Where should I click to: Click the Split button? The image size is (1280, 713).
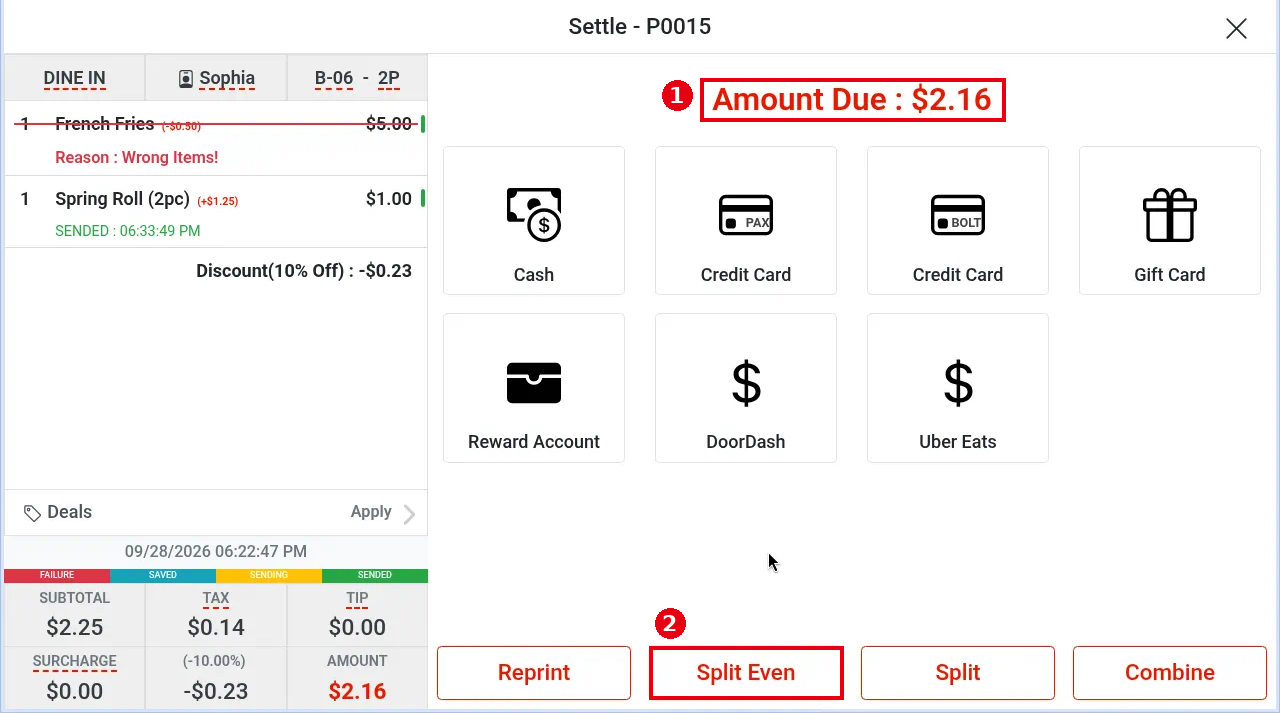[x=958, y=673]
